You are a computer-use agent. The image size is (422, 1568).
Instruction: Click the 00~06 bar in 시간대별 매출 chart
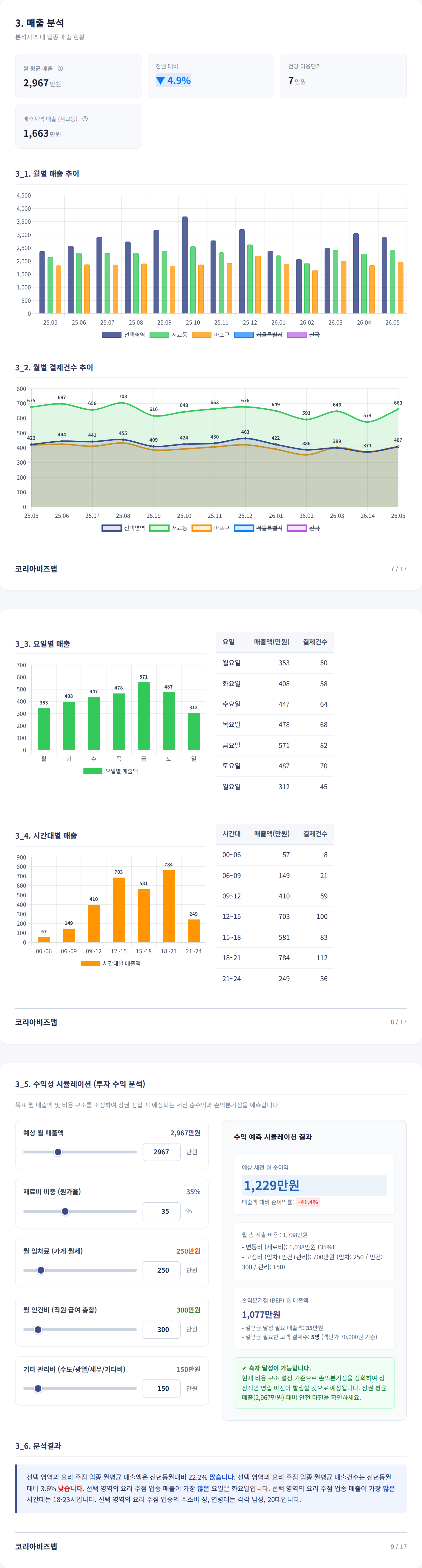(44, 940)
